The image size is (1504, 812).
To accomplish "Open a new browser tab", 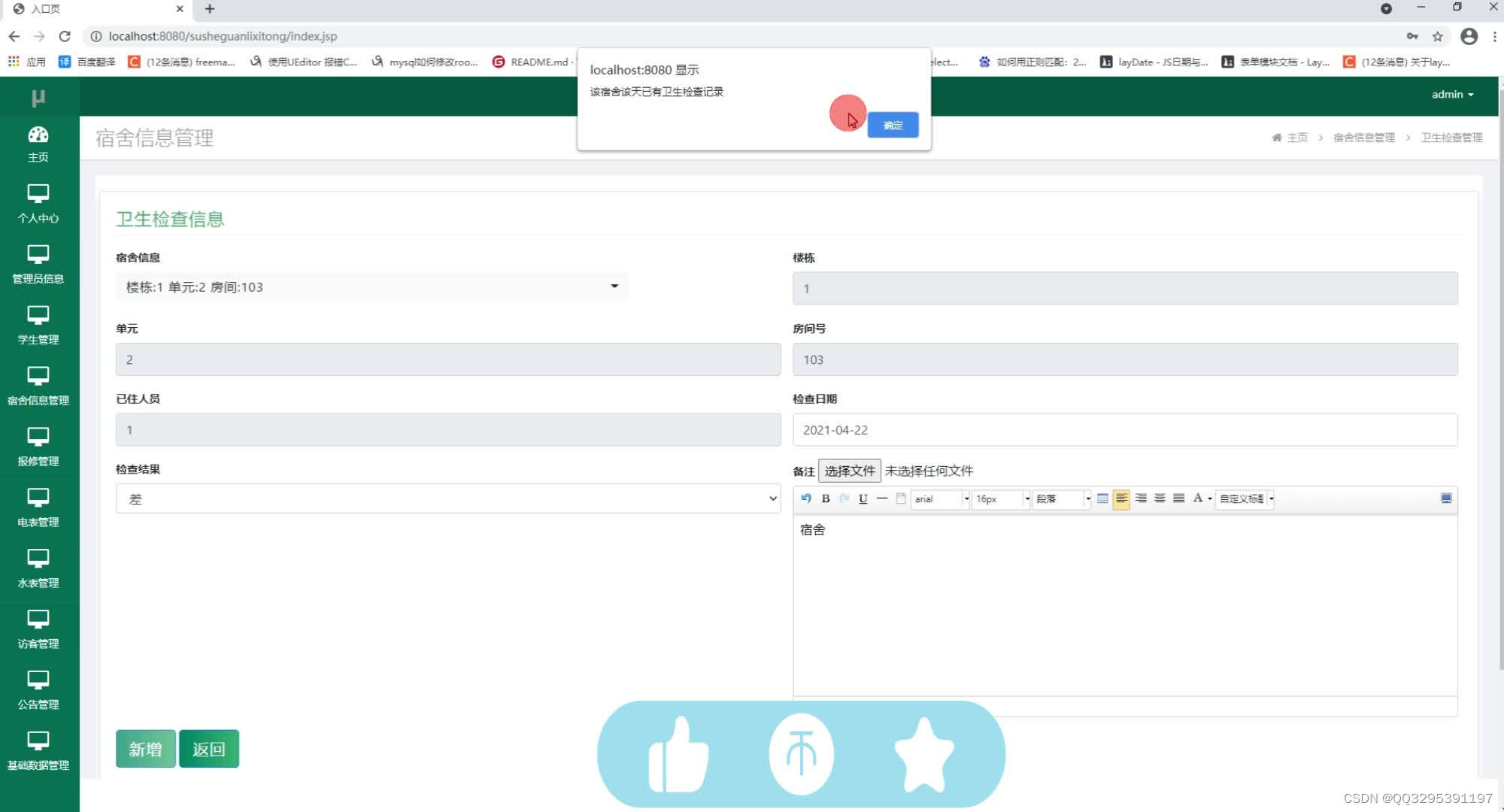I will (210, 9).
